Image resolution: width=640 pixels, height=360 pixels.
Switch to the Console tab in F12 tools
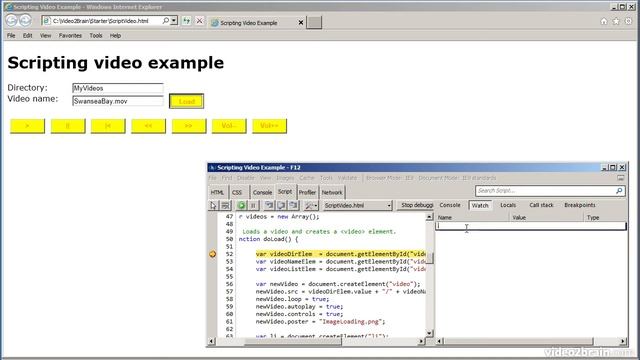click(x=262, y=192)
